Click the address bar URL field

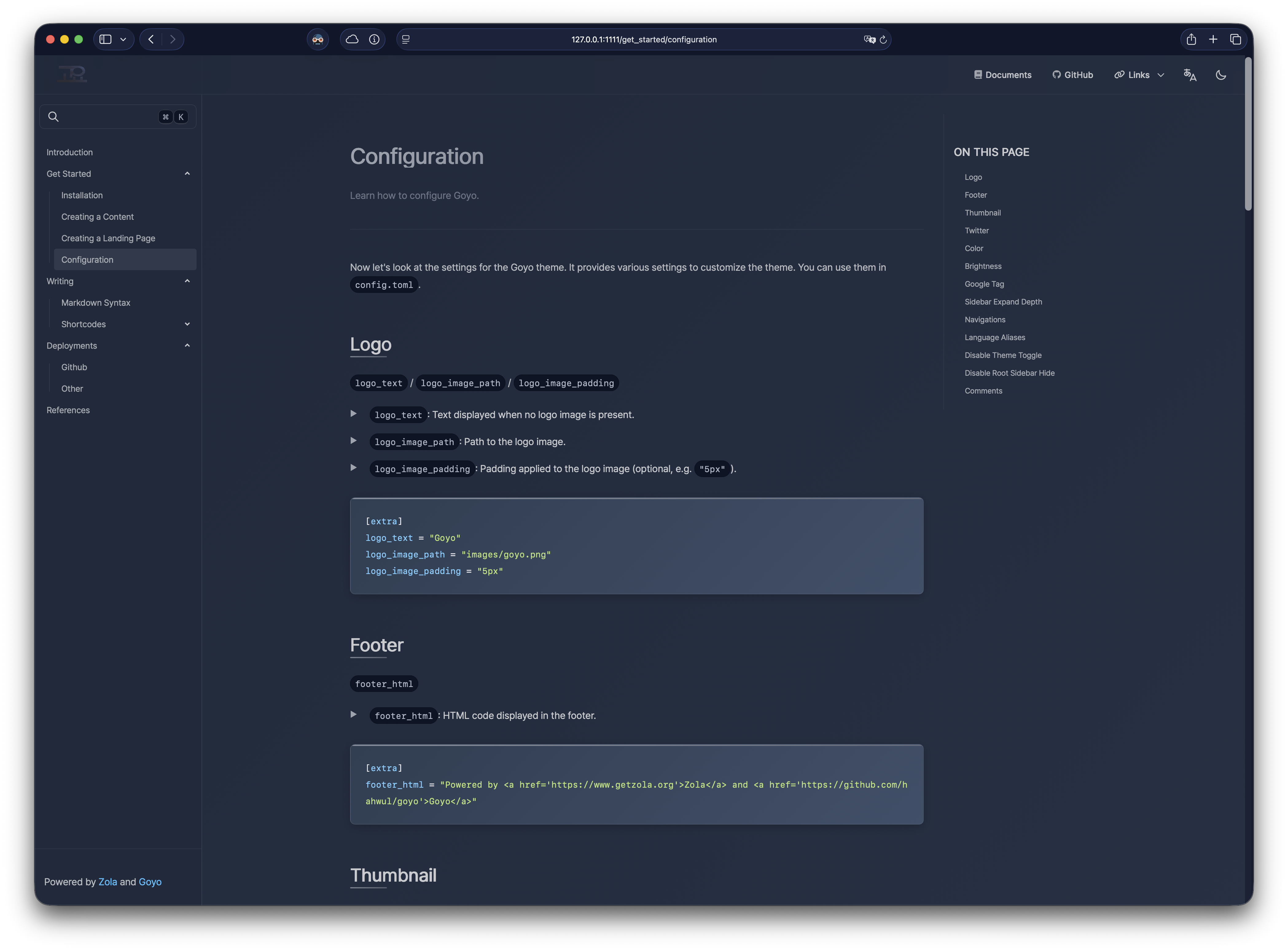(x=643, y=40)
